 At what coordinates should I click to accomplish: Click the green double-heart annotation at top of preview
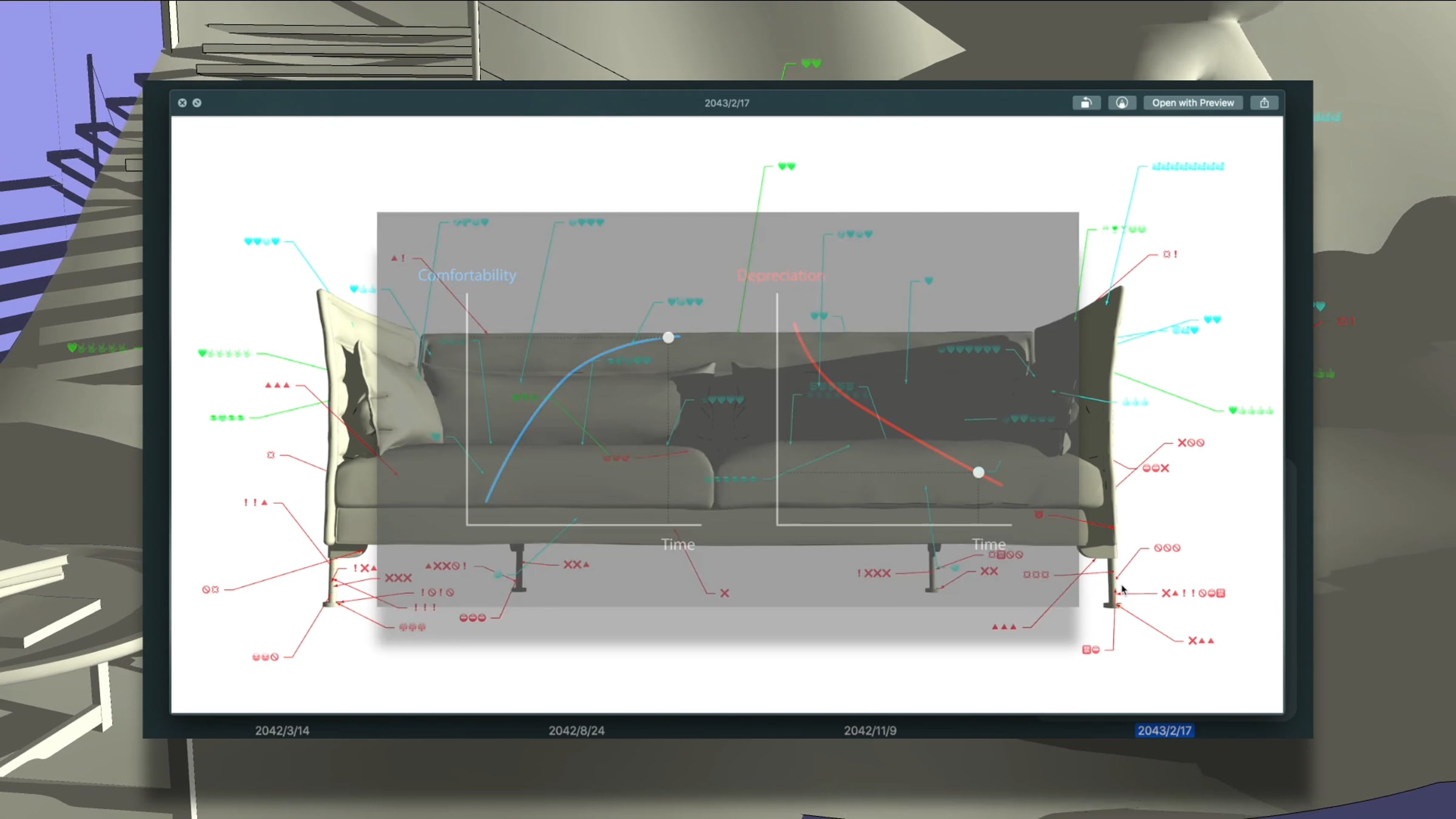(x=787, y=166)
